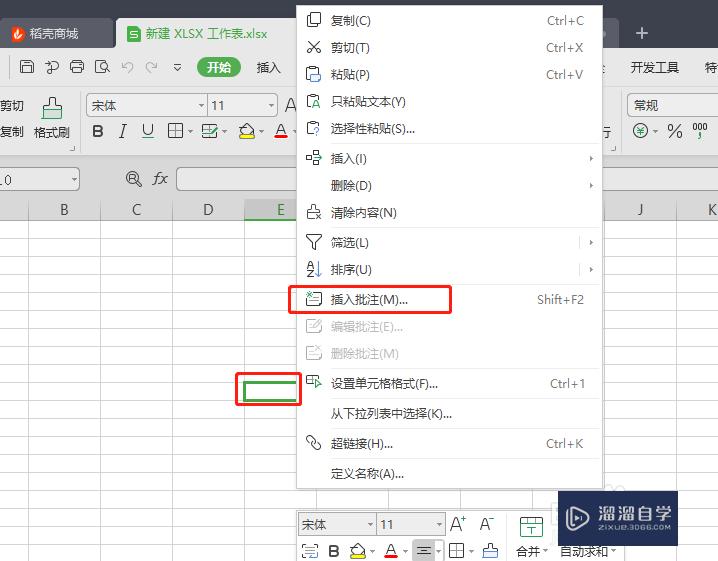Choose 复制(C) from context menu
Viewport: 718px width, 561px height.
click(x=449, y=21)
